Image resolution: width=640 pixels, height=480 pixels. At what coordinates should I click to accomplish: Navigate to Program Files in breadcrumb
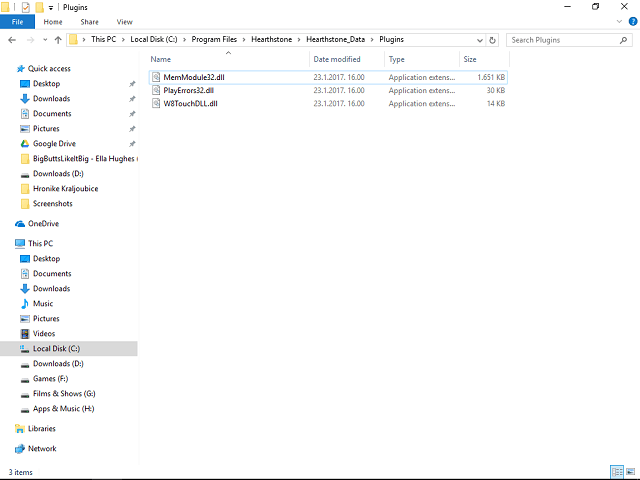coord(214,40)
